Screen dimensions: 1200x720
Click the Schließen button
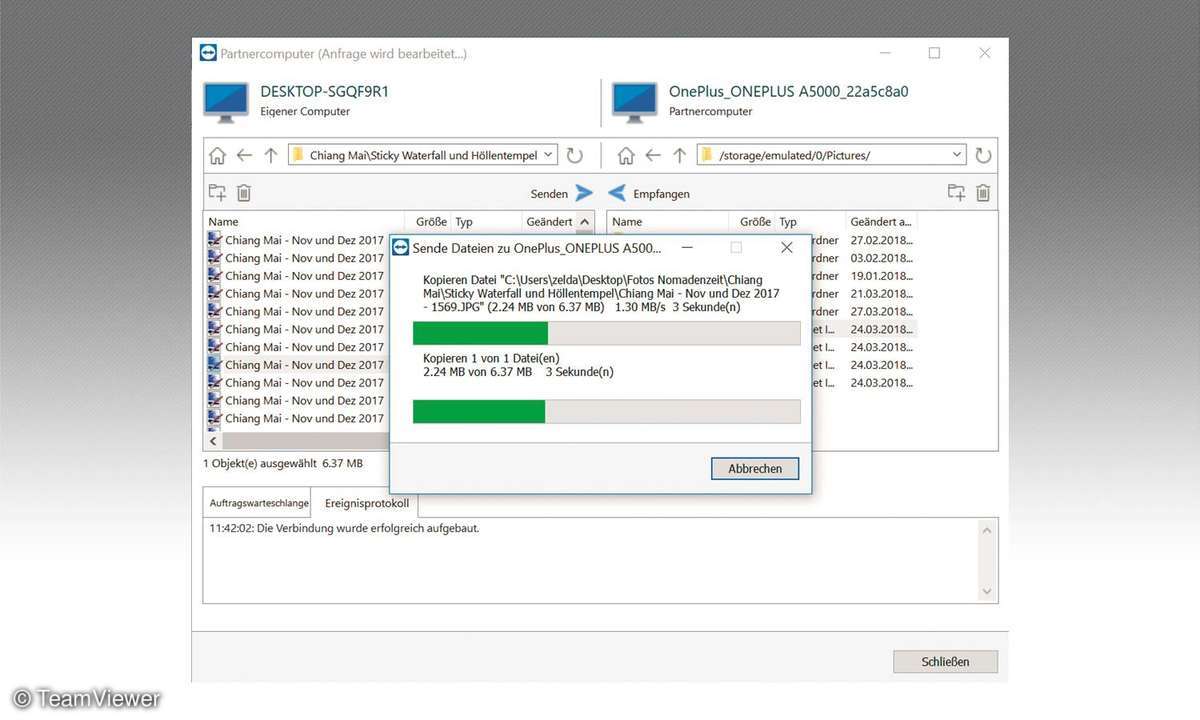[945, 661]
